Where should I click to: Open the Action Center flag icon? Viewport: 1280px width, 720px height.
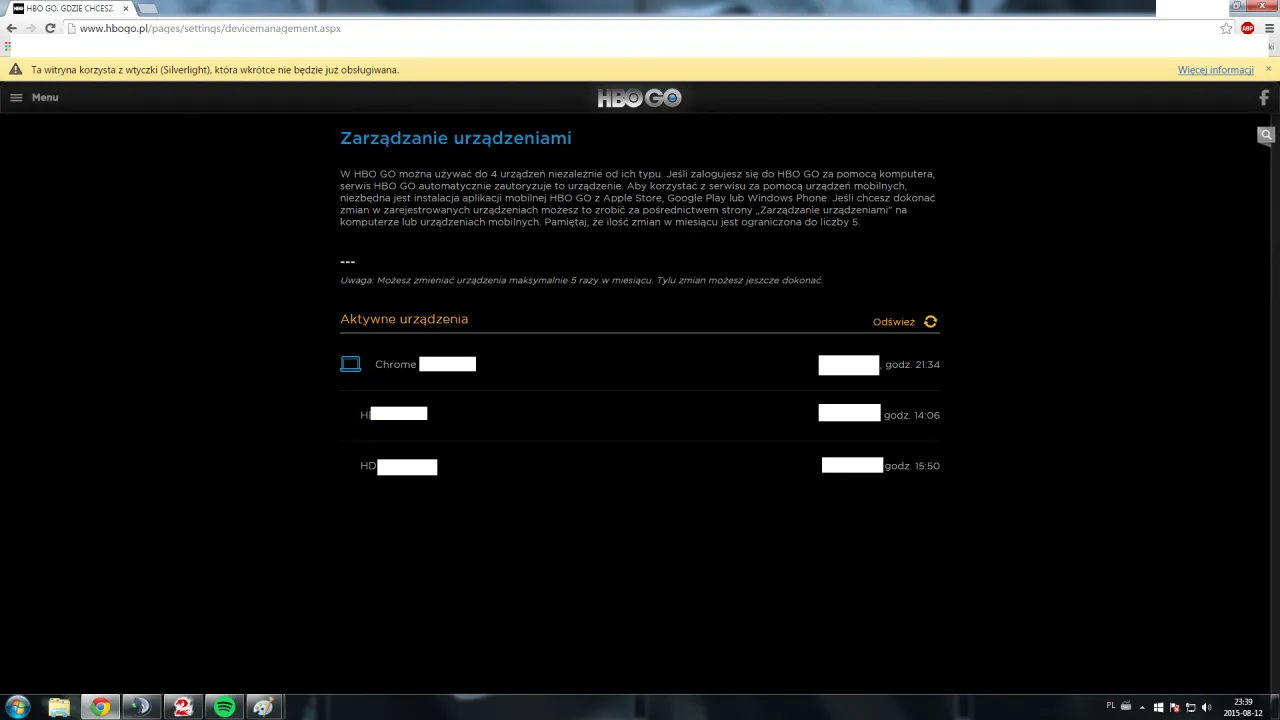point(1174,707)
